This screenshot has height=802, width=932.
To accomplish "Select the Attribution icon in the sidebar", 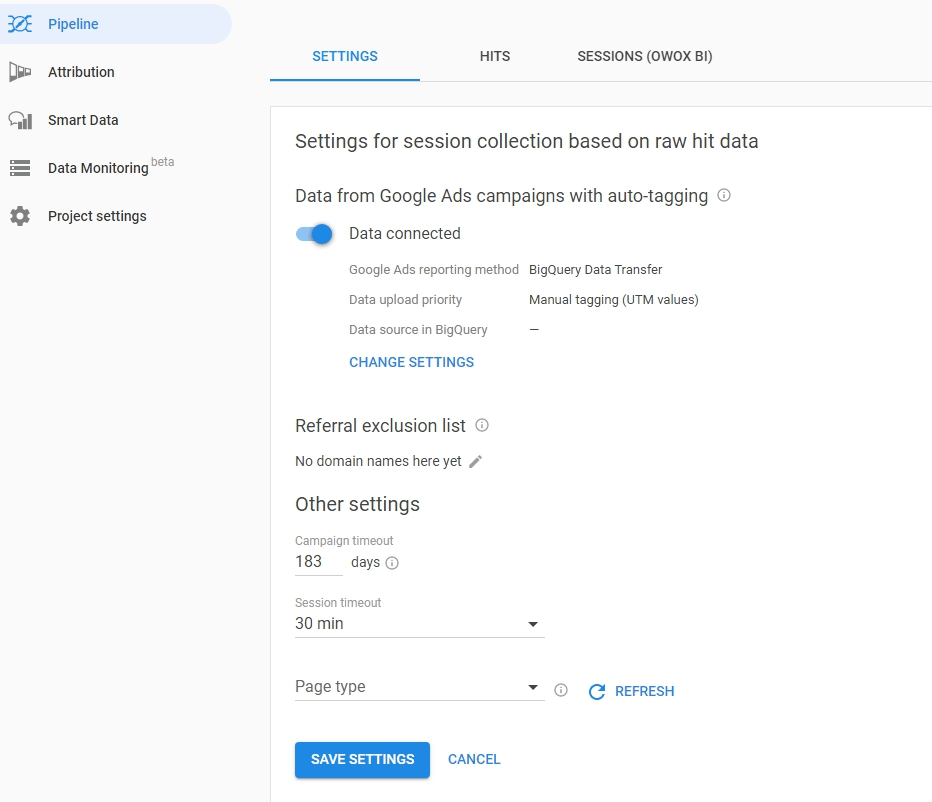I will click(x=19, y=71).
